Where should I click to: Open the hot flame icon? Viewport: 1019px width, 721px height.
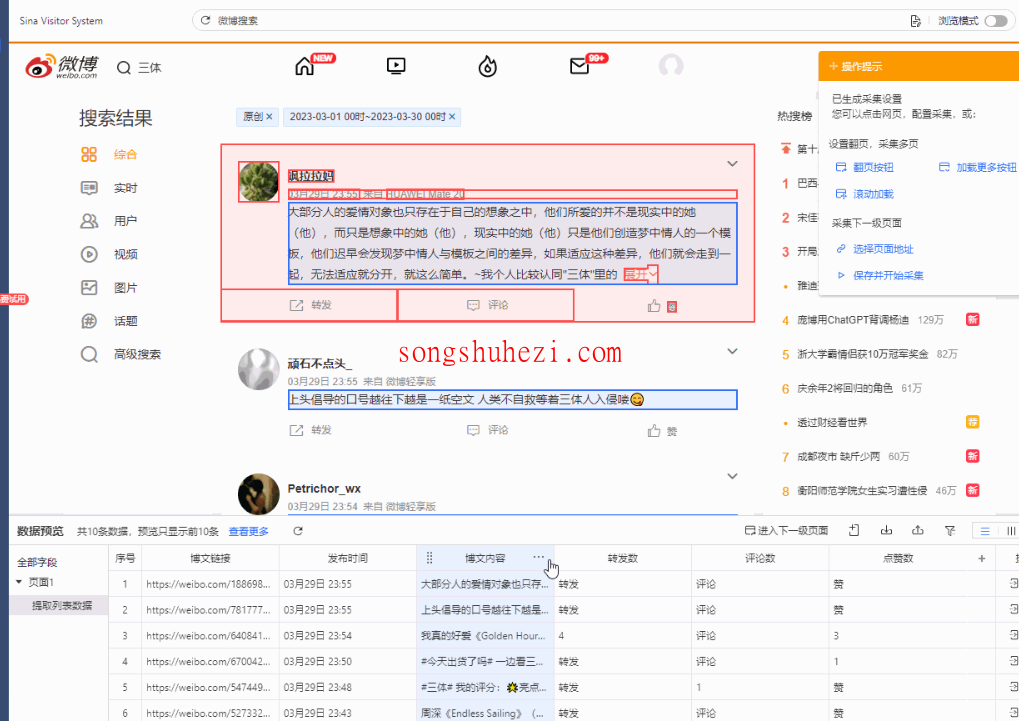tap(487, 66)
